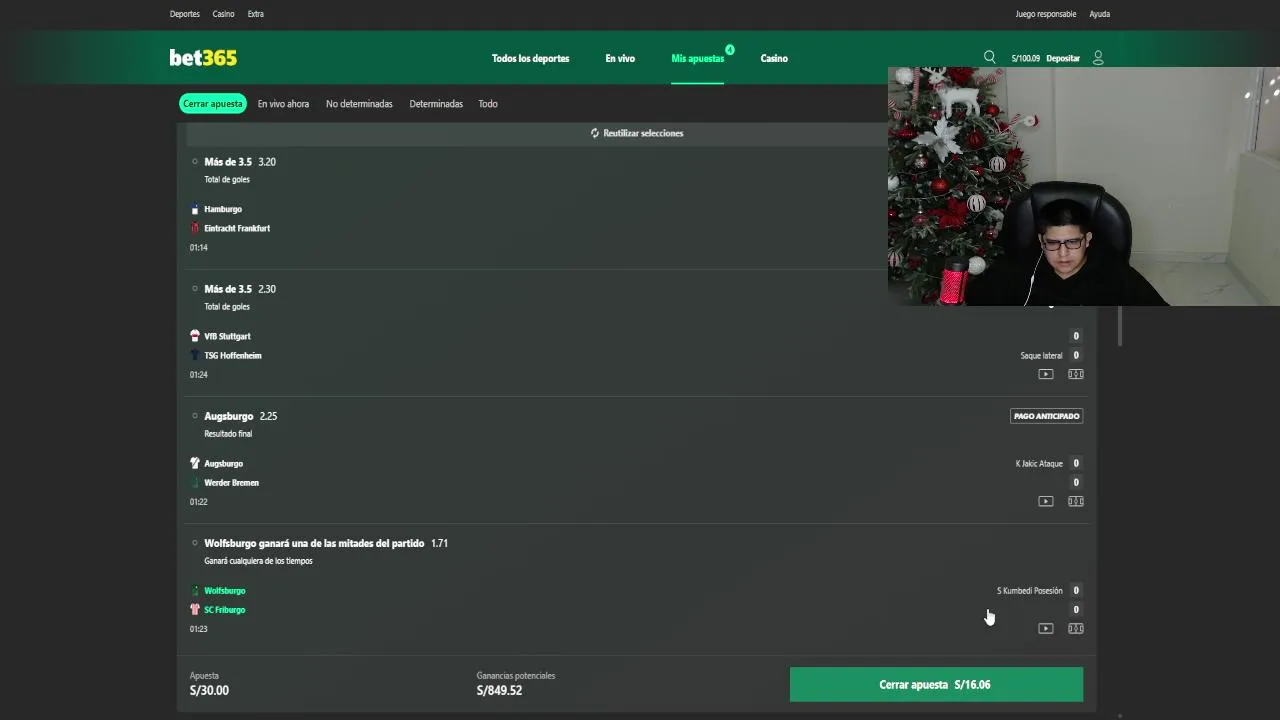Viewport: 1280px width, 720px height.
Task: Click the status circle beside Más de 3.5 3.20
Action: tap(195, 161)
